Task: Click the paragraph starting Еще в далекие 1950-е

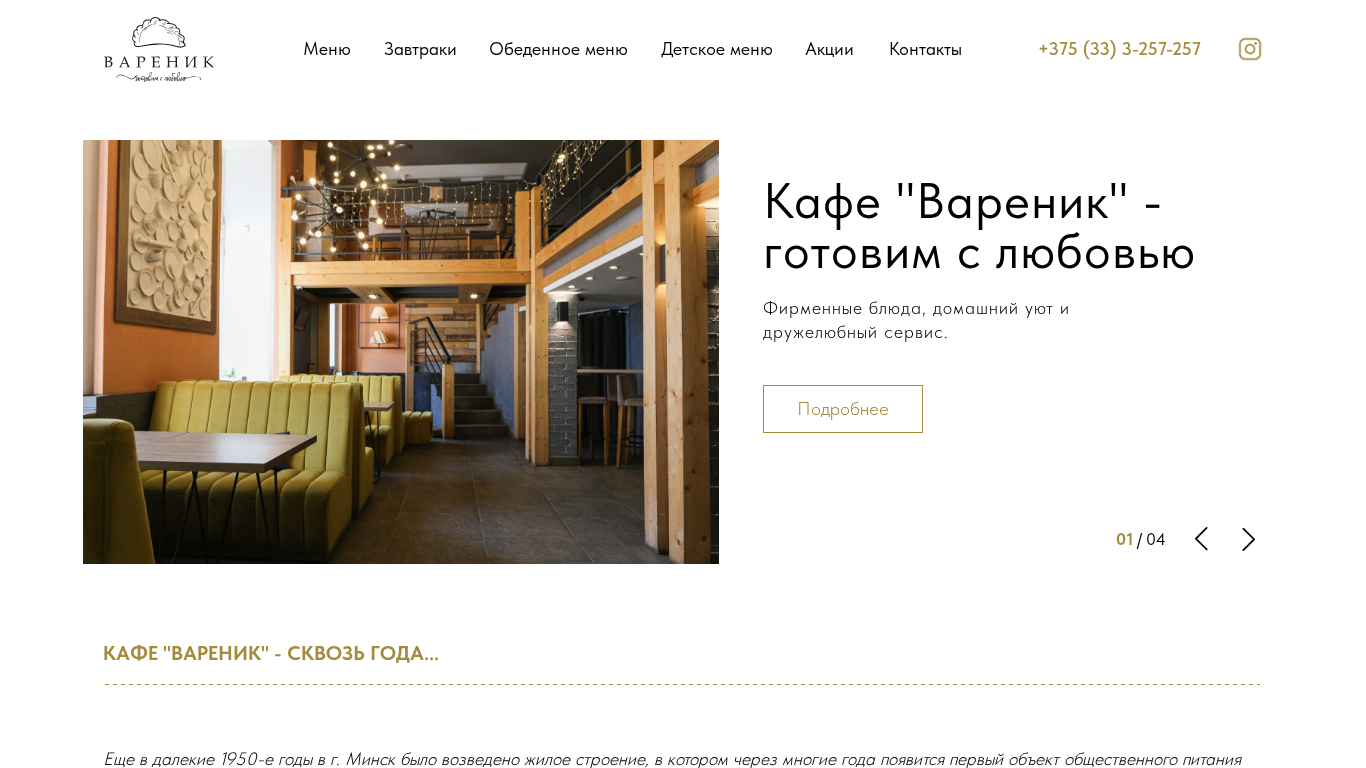Action: coord(672,759)
